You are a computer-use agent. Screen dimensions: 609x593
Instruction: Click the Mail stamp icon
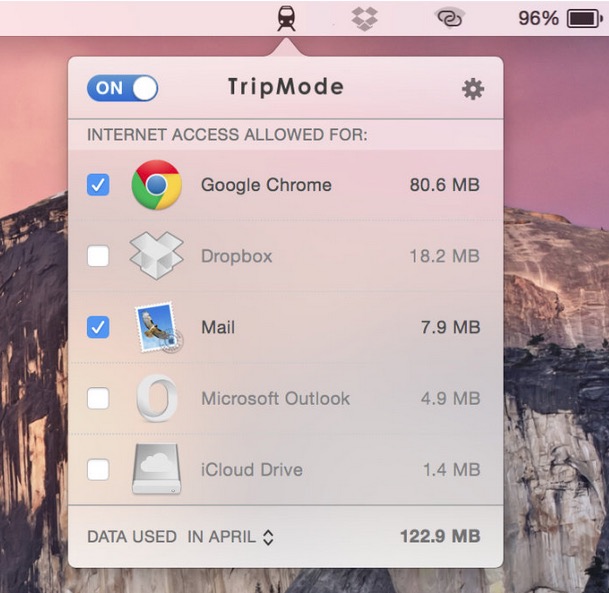coord(158,327)
